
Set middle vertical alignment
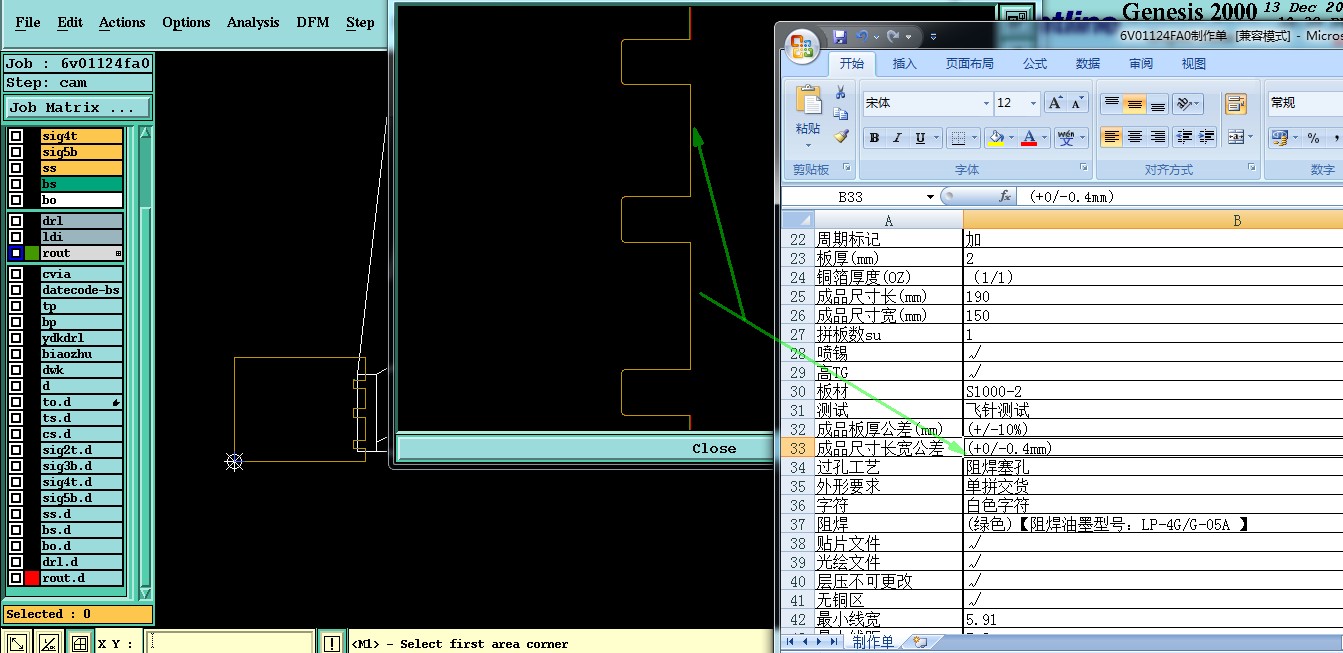coord(1134,104)
